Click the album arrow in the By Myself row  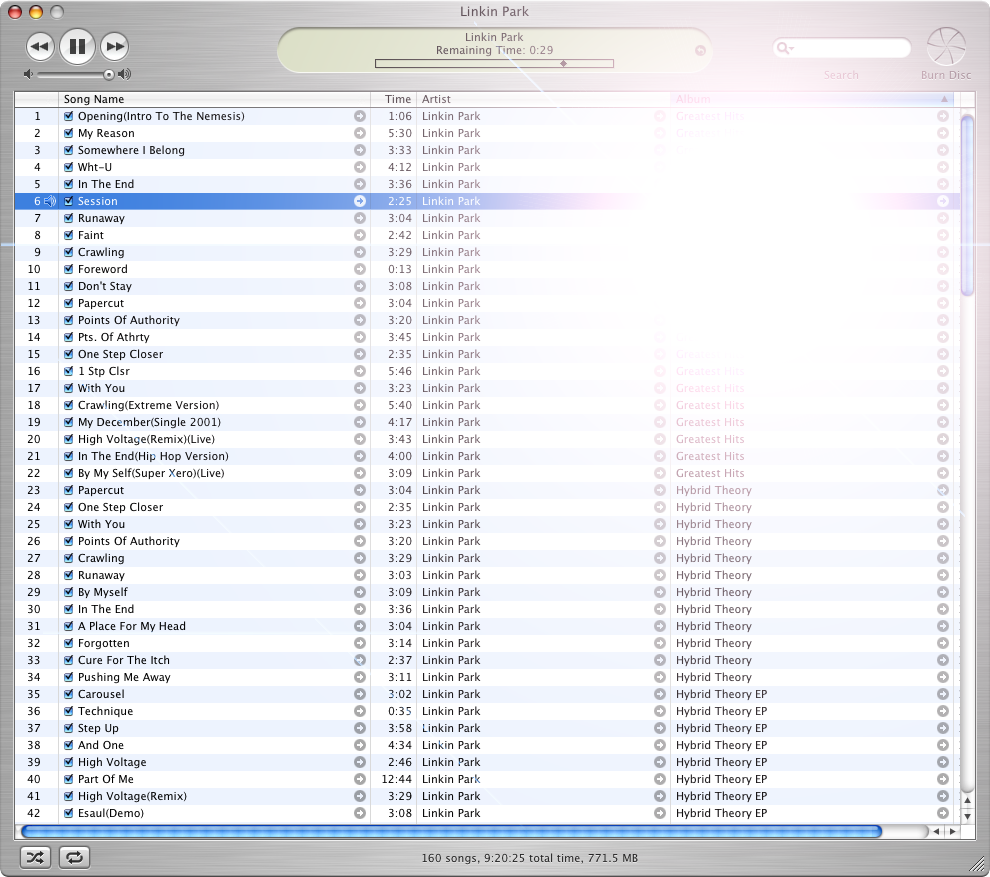(x=943, y=592)
